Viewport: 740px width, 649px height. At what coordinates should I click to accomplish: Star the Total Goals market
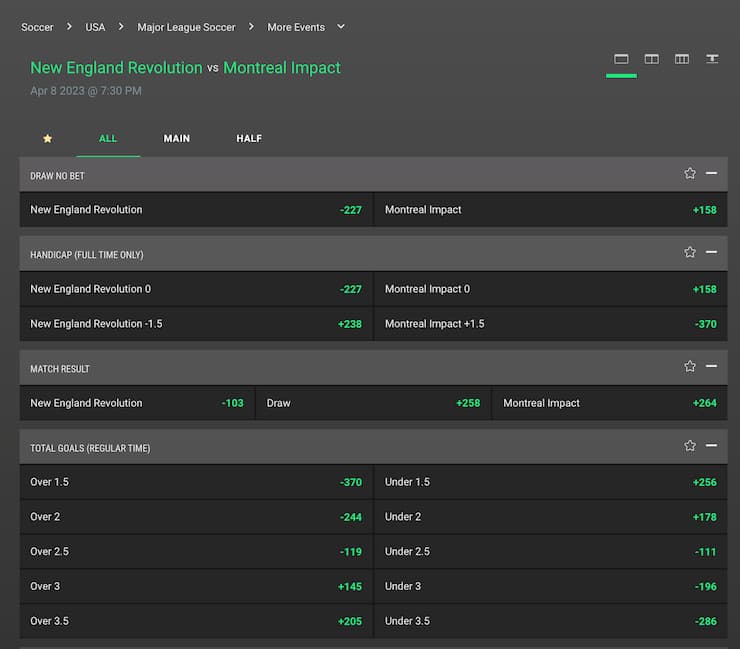(690, 446)
